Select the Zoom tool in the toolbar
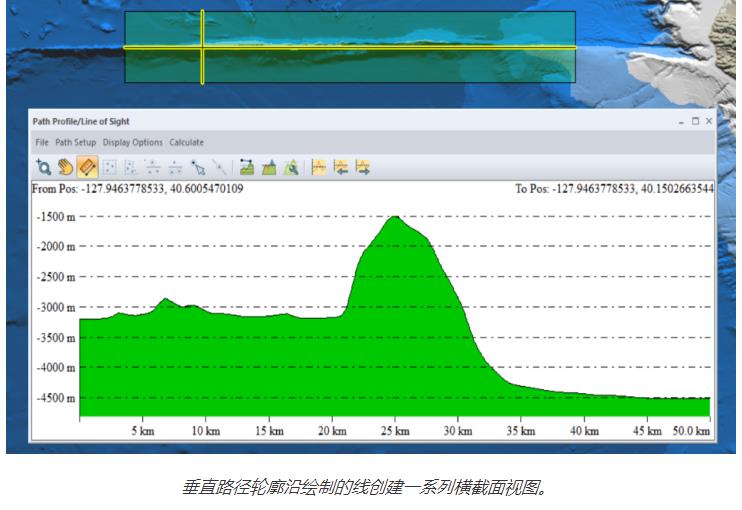Image resolution: width=742 pixels, height=510 pixels. click(x=43, y=167)
